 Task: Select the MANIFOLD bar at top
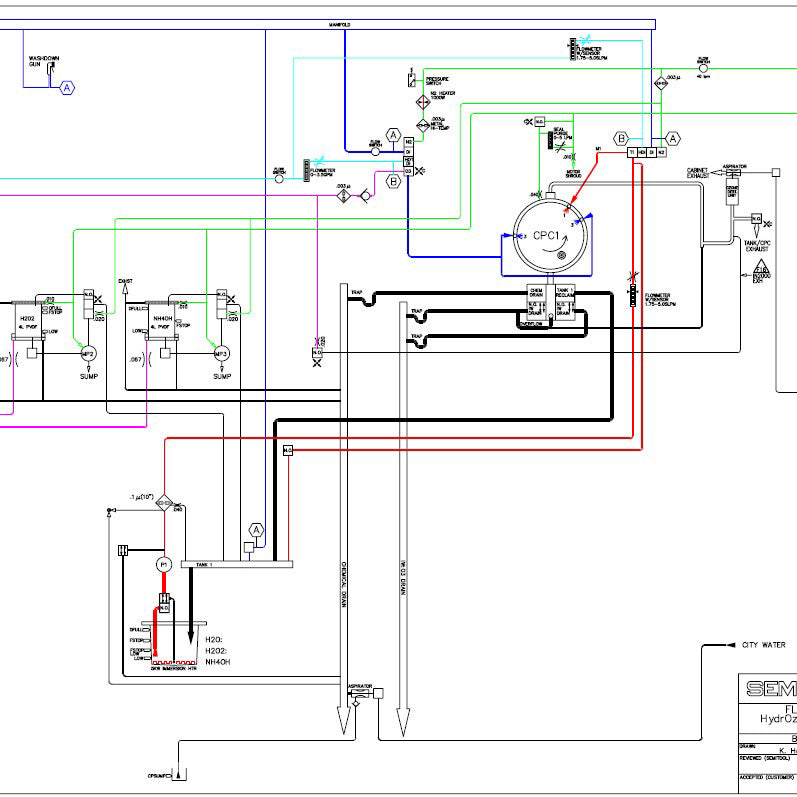tap(327, 24)
